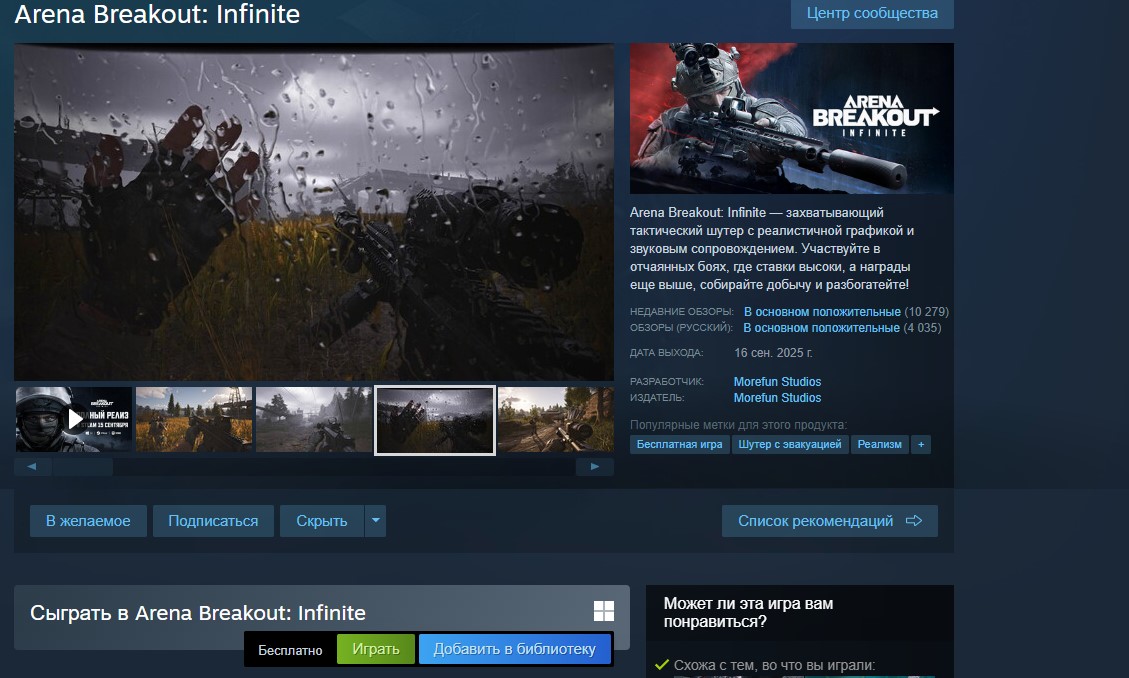The image size is (1129, 678).
Task: Select the Реализм tag
Action: pos(880,444)
